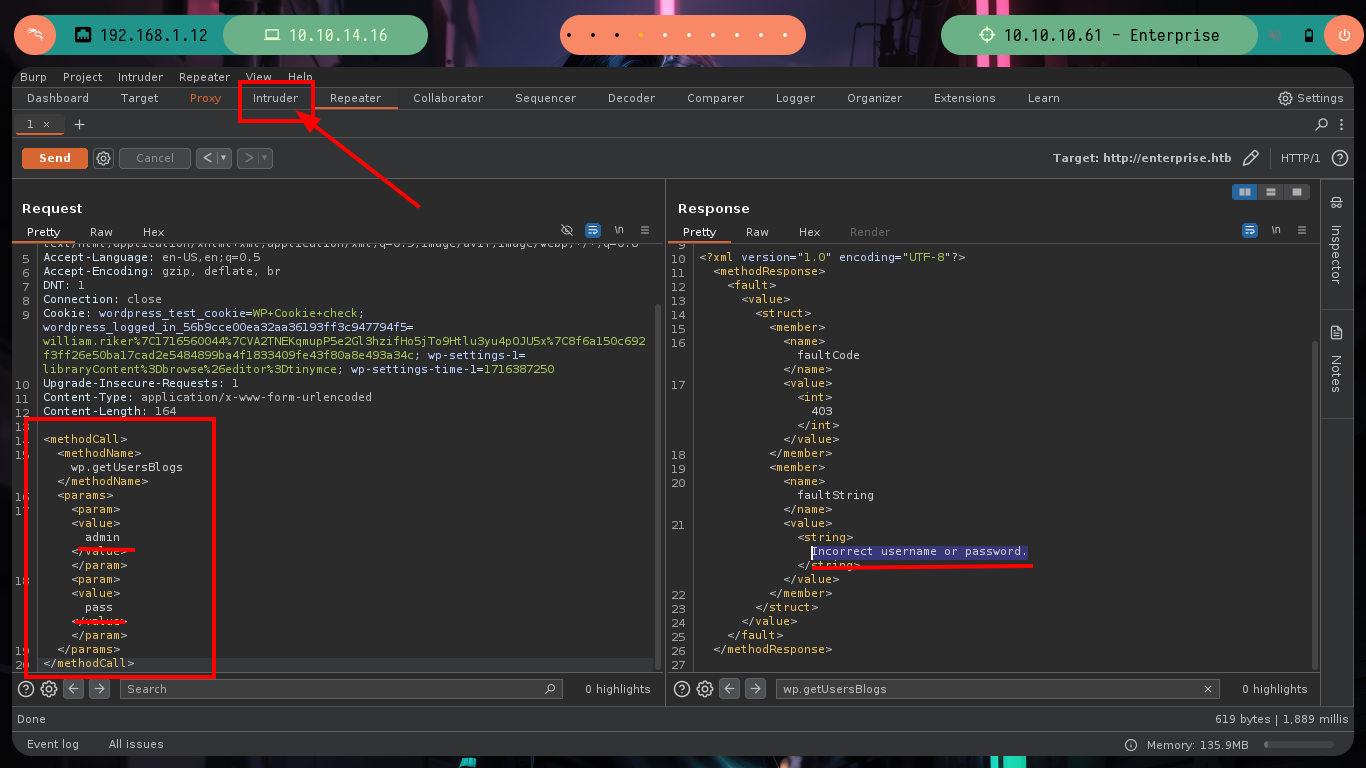The height and width of the screenshot is (768, 1366).
Task: Open Response search settings gear
Action: [x=704, y=689]
